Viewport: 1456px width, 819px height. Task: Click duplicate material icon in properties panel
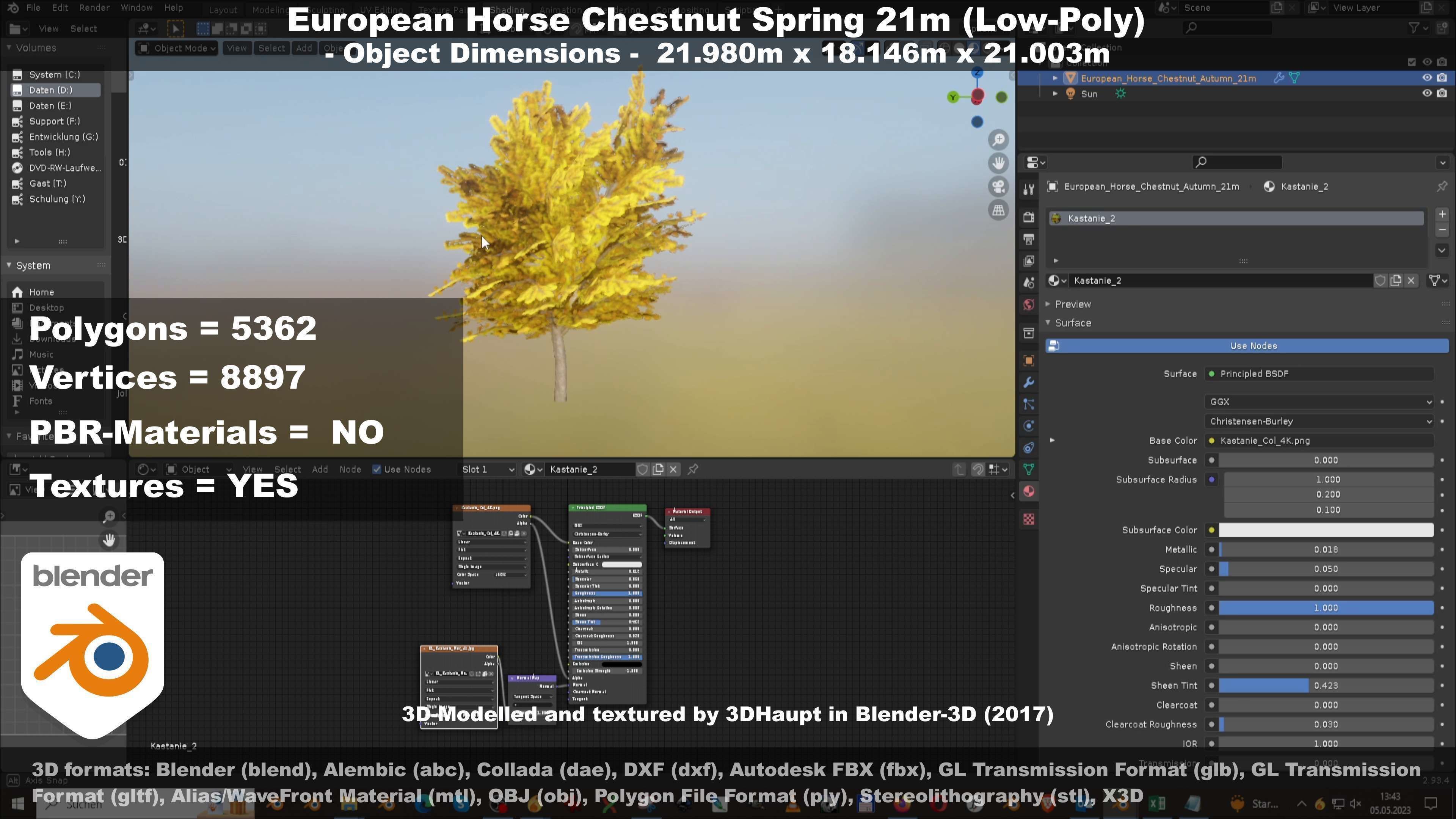tap(1395, 280)
